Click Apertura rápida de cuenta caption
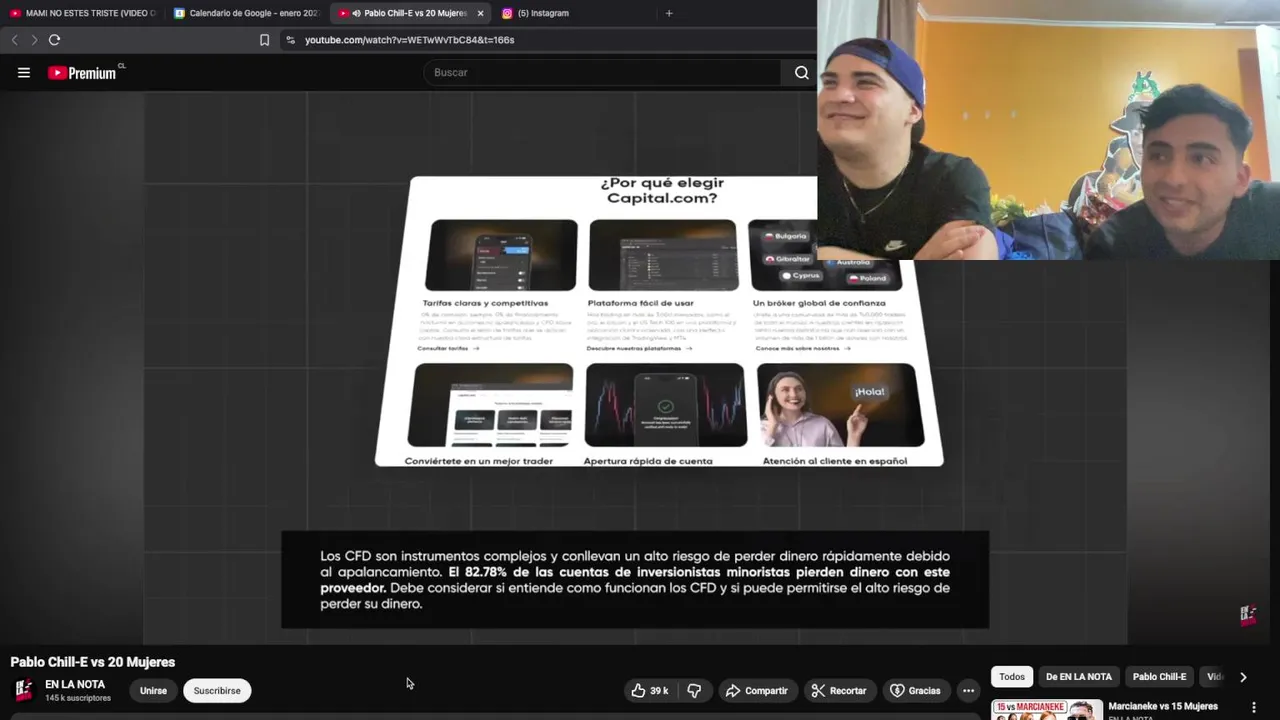1280x720 pixels. click(648, 461)
